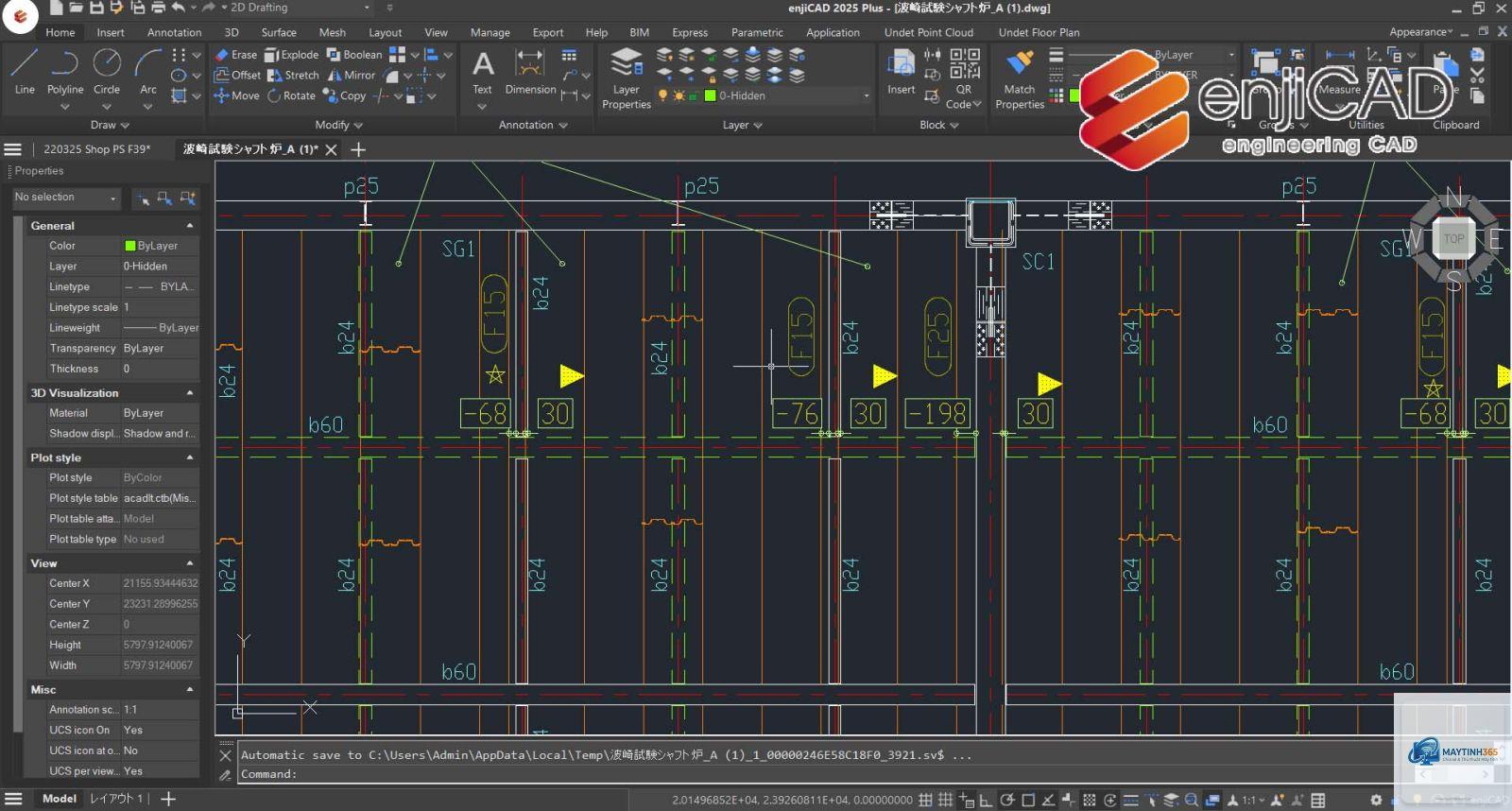Viewport: 1512px width, 811px height.
Task: Activate the Offset tool
Action: (237, 76)
